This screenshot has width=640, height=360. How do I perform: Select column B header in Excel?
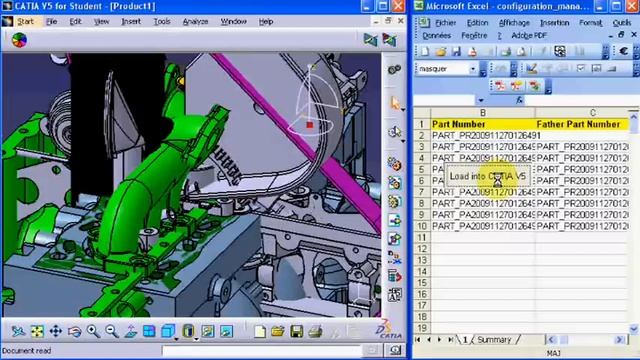point(483,113)
